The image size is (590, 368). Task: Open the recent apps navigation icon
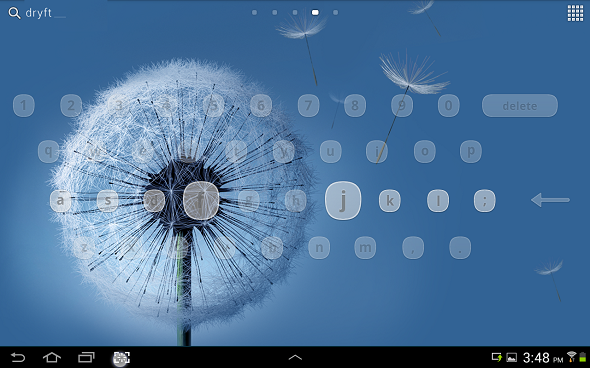coord(86,357)
